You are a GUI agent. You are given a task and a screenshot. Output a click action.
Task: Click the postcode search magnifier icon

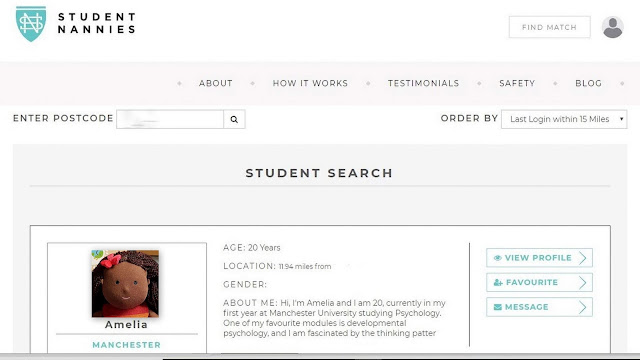pos(234,119)
